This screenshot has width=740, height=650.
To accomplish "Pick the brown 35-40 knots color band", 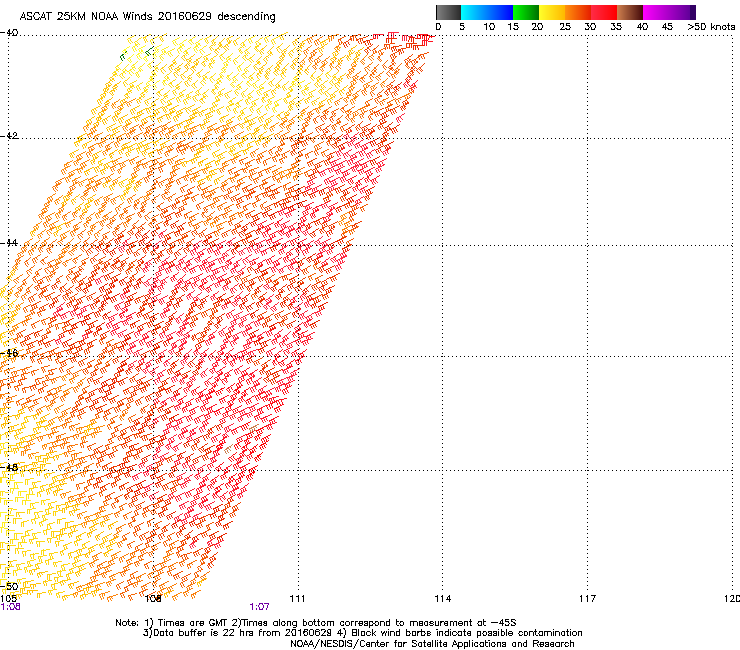I will pos(630,12).
